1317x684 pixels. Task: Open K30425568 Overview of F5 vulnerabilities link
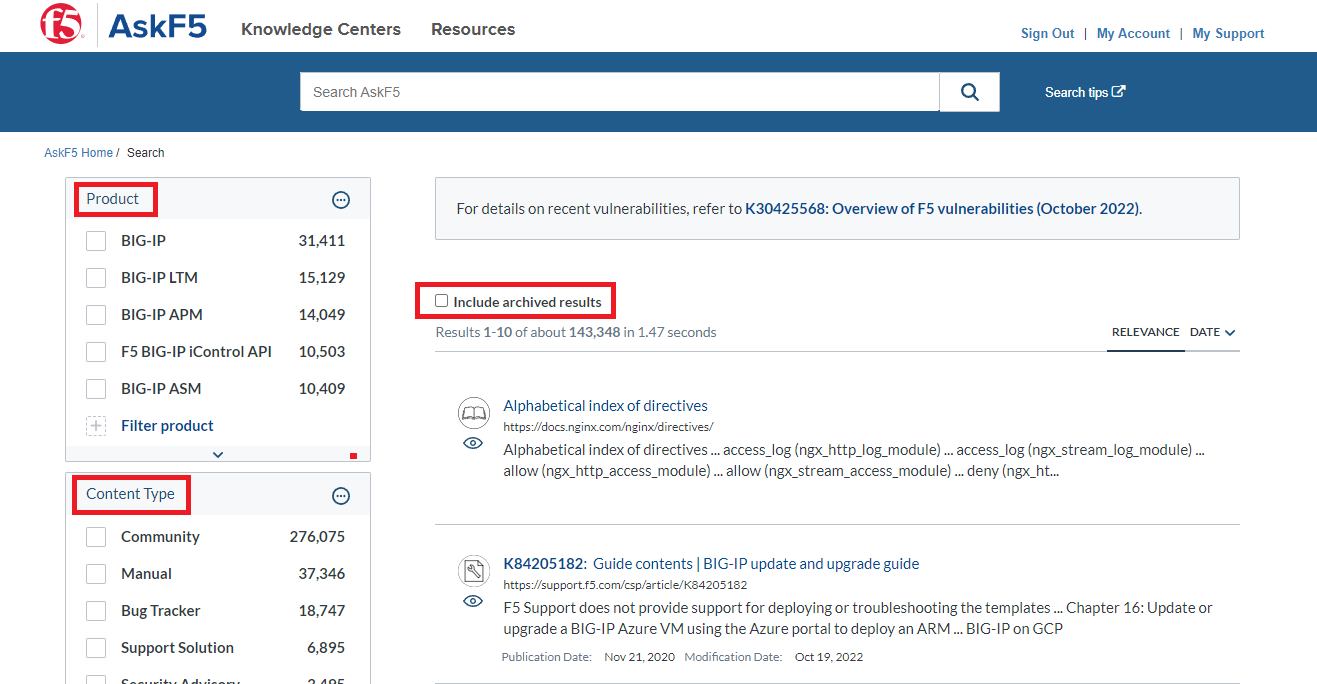pyautogui.click(x=942, y=209)
